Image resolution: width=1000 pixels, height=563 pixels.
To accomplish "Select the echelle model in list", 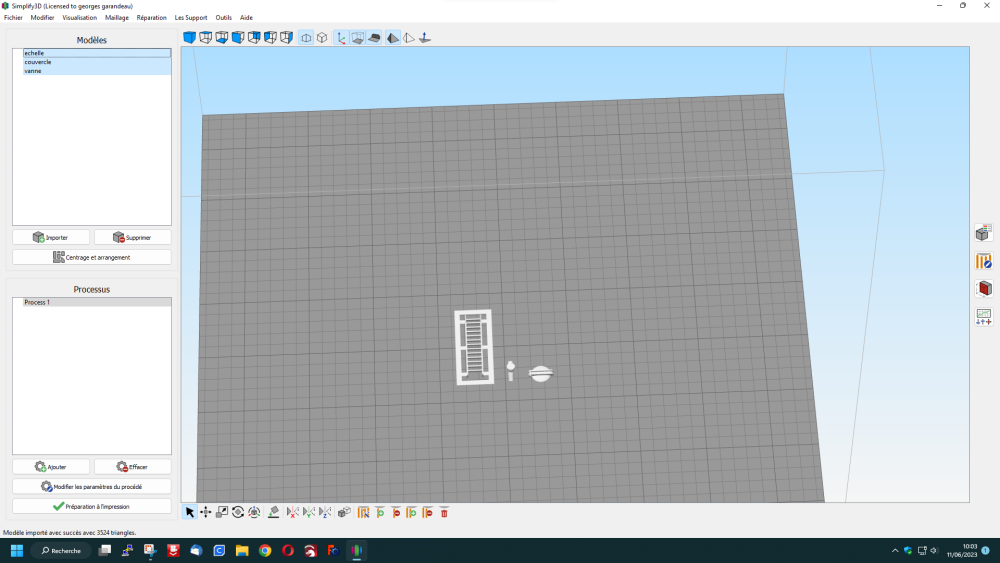I will click(x=97, y=53).
